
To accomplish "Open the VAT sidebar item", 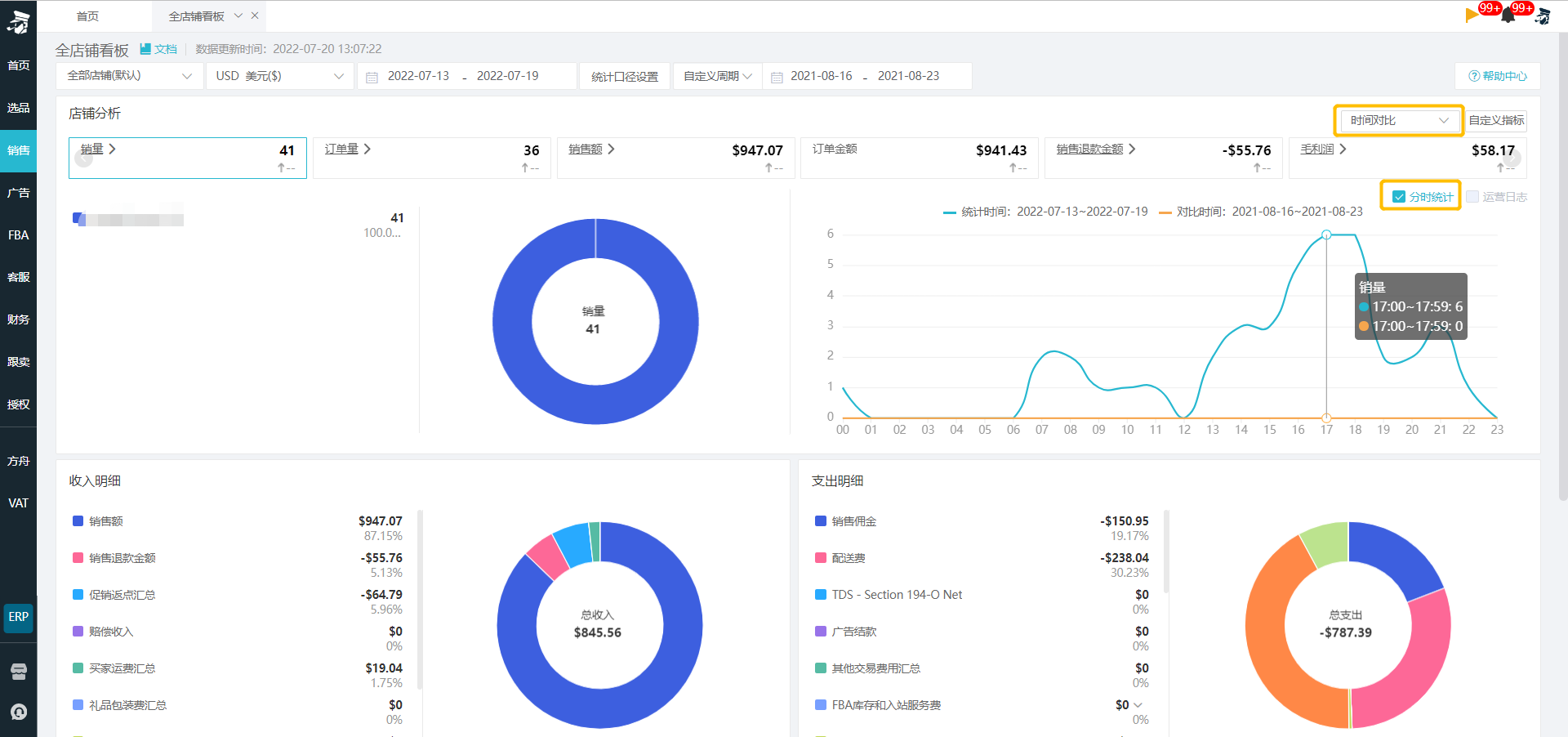I will [x=18, y=503].
